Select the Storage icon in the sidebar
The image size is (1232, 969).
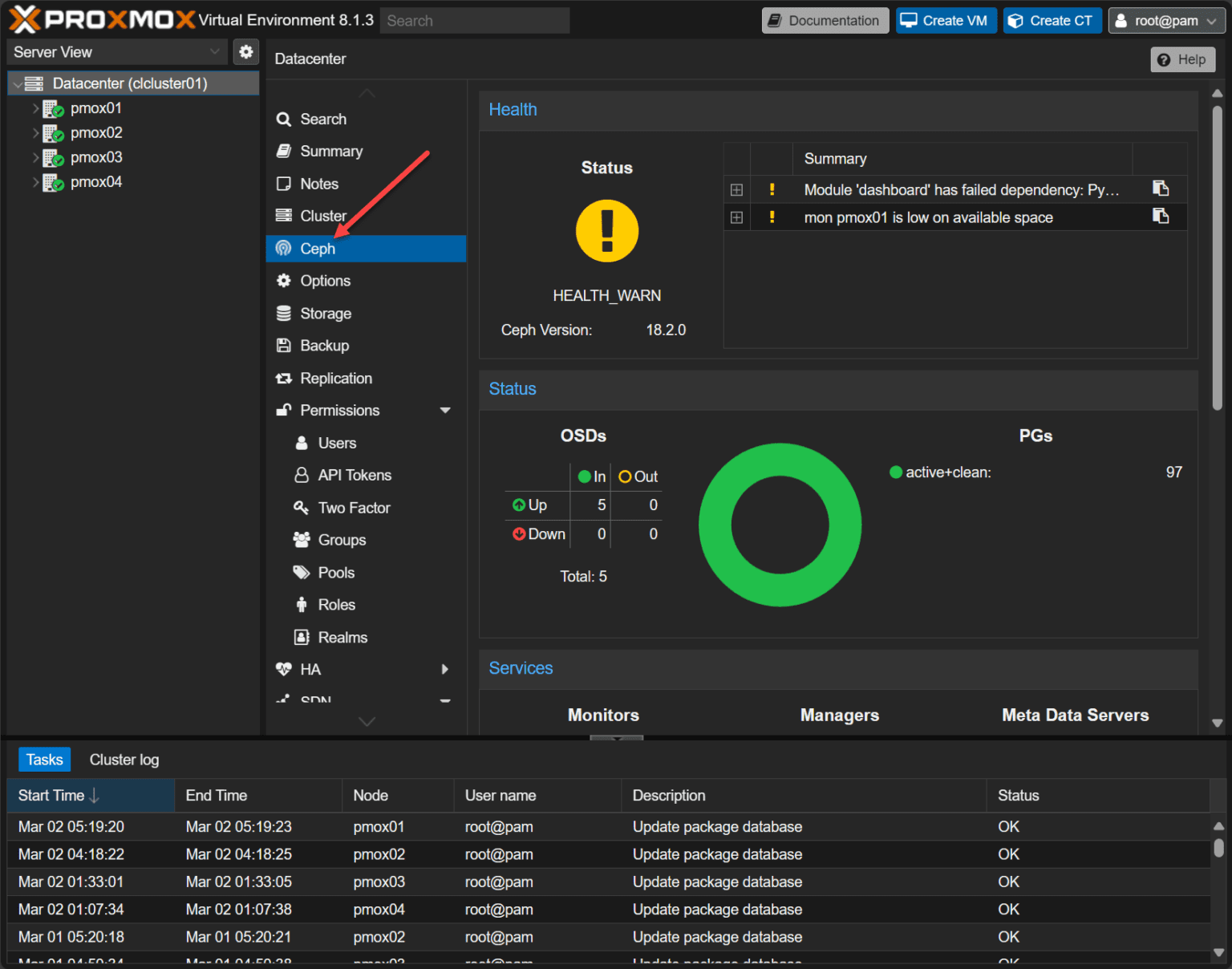tap(285, 314)
